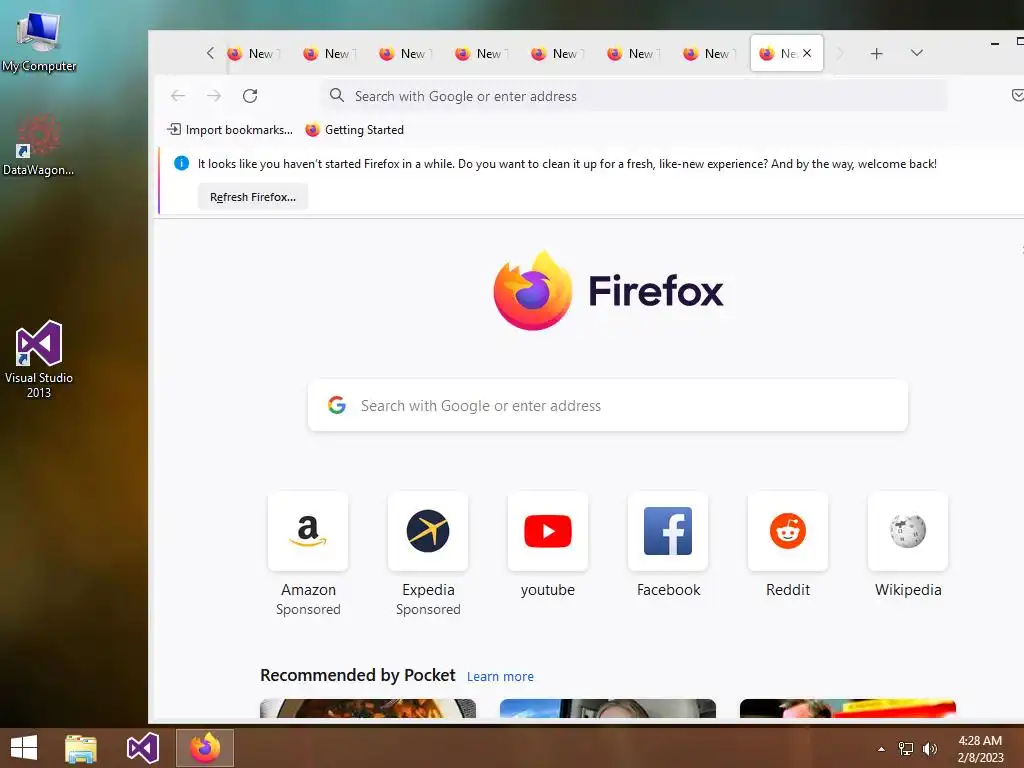Open DataWagon desktop shortcut
1024x768 pixels.
tap(39, 145)
